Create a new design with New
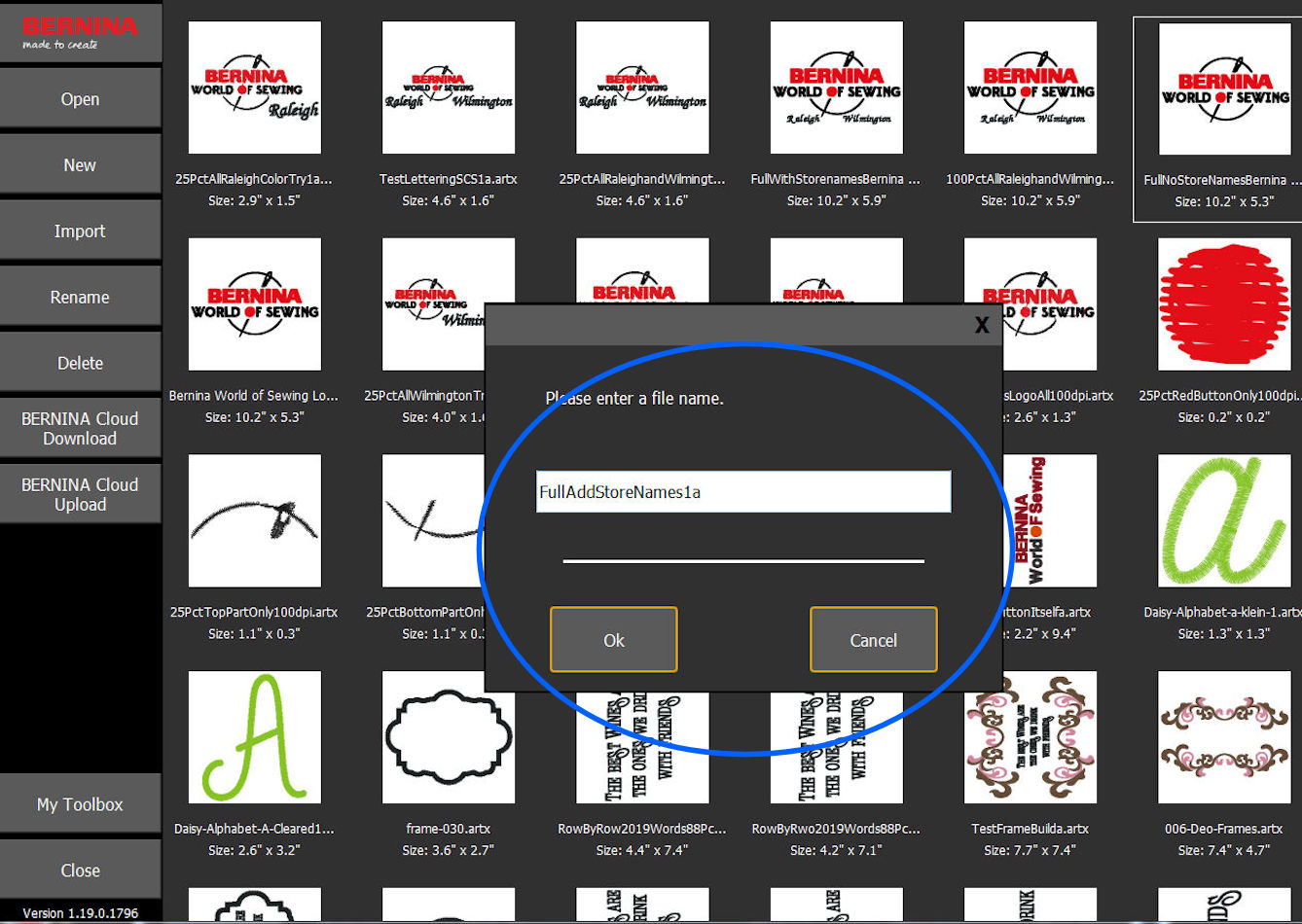 [x=80, y=164]
